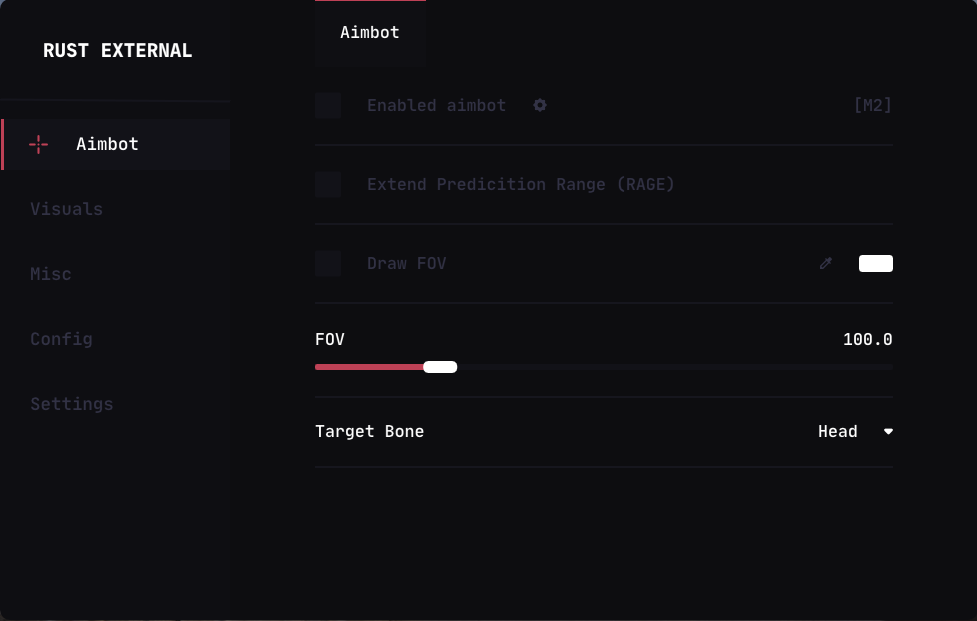Enable the aimbot checkbox
Image resolution: width=977 pixels, height=621 pixels.
click(328, 105)
